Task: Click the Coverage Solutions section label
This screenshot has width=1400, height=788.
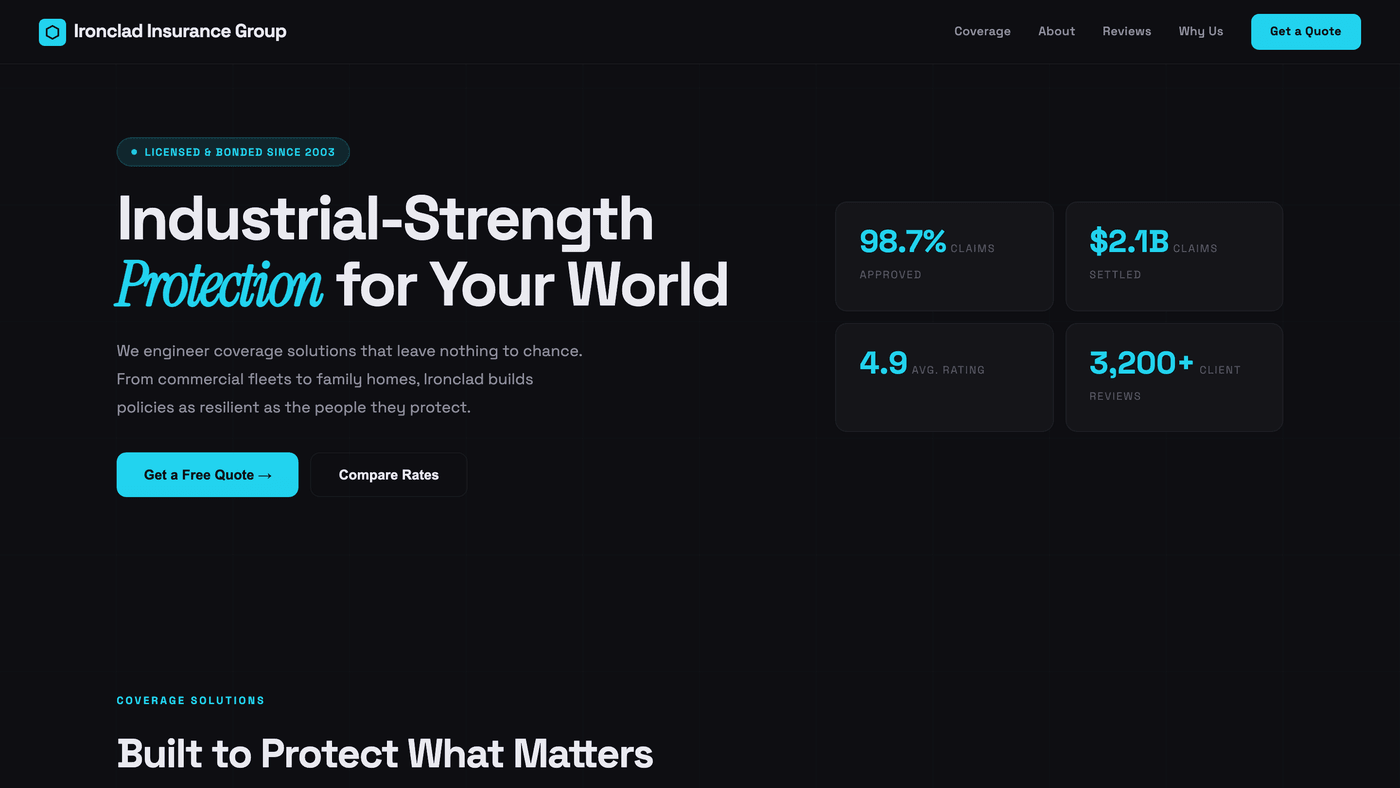Action: tap(191, 701)
